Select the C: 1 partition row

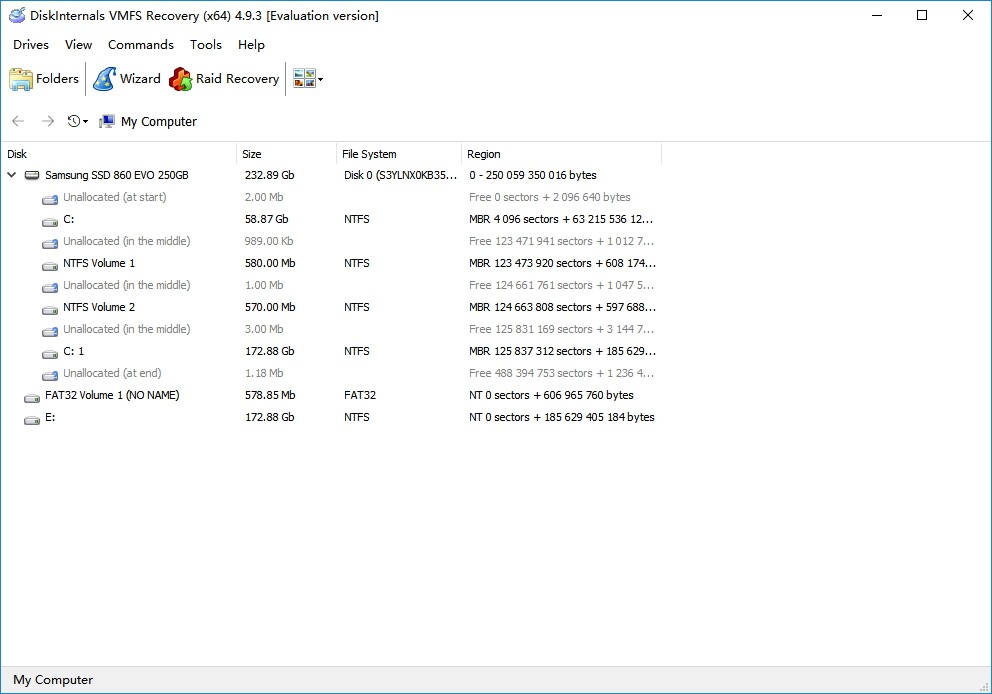click(x=332, y=351)
